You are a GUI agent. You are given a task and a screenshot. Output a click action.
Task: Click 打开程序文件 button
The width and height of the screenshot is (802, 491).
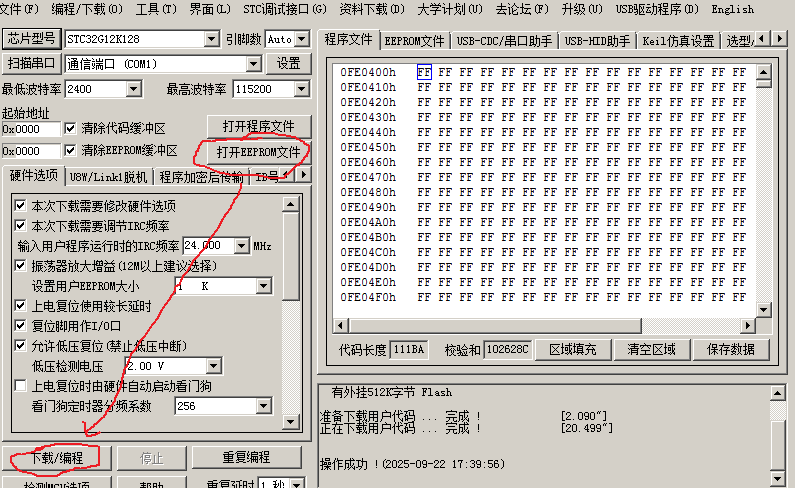pyautogui.click(x=258, y=126)
